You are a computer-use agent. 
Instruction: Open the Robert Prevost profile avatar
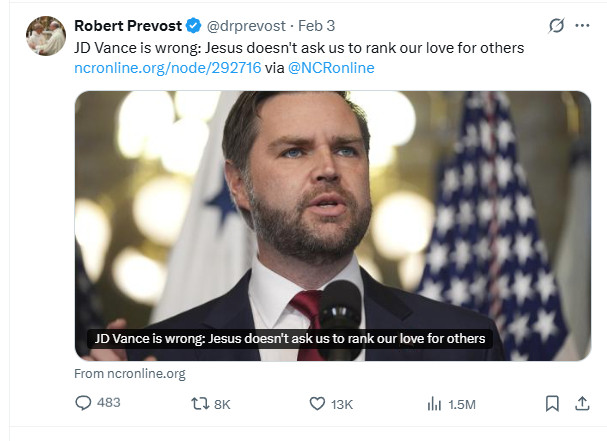46,36
